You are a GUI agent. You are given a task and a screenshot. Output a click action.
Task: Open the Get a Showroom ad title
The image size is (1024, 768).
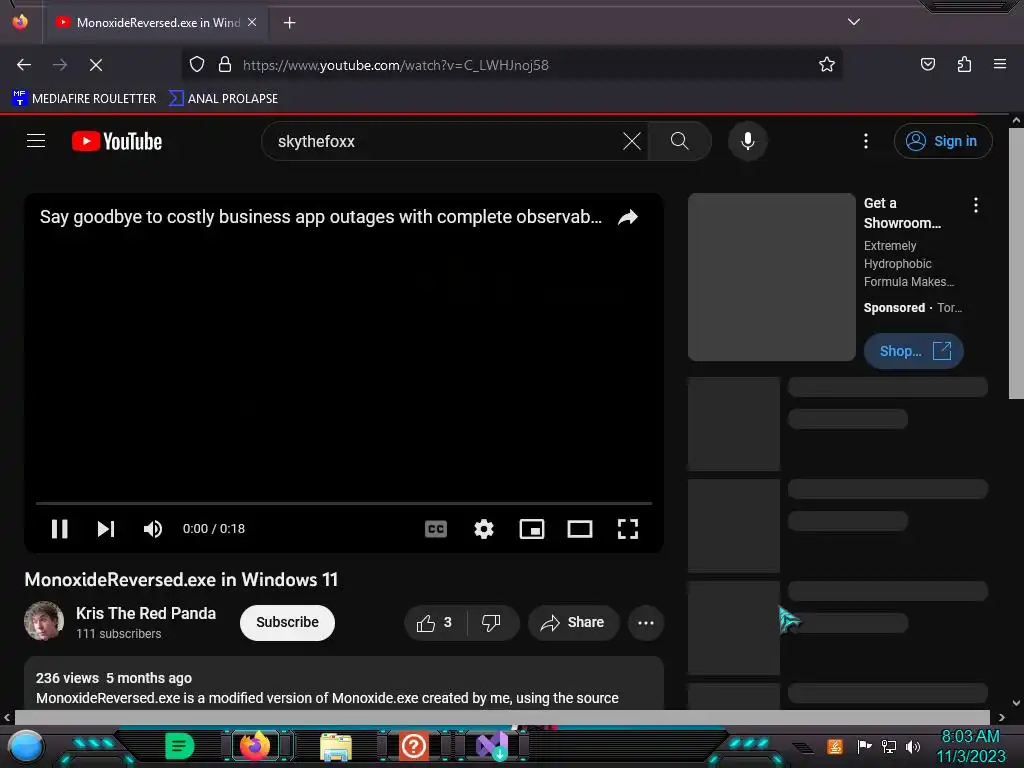(903, 213)
